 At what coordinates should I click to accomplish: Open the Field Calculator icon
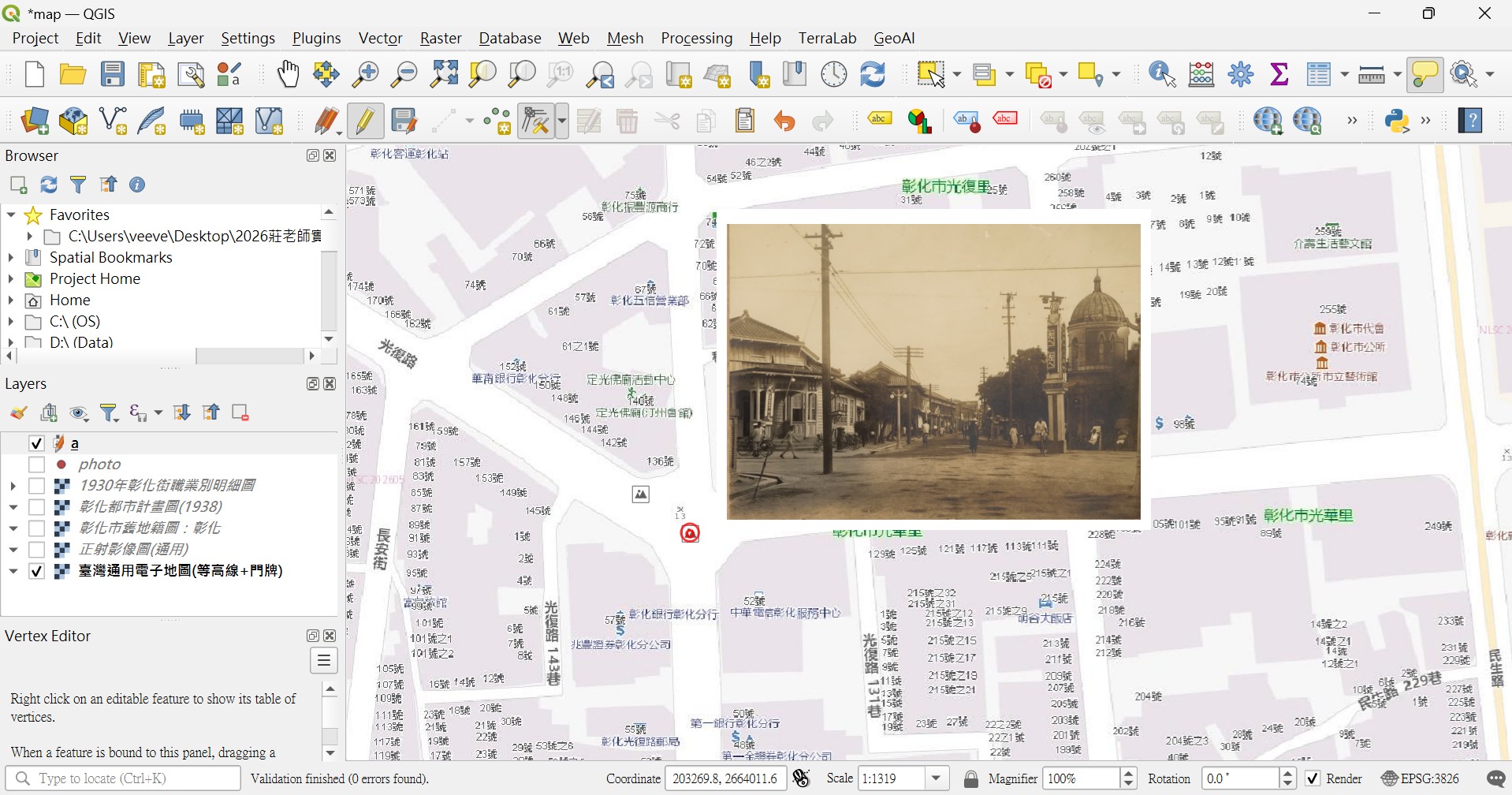coord(1201,74)
